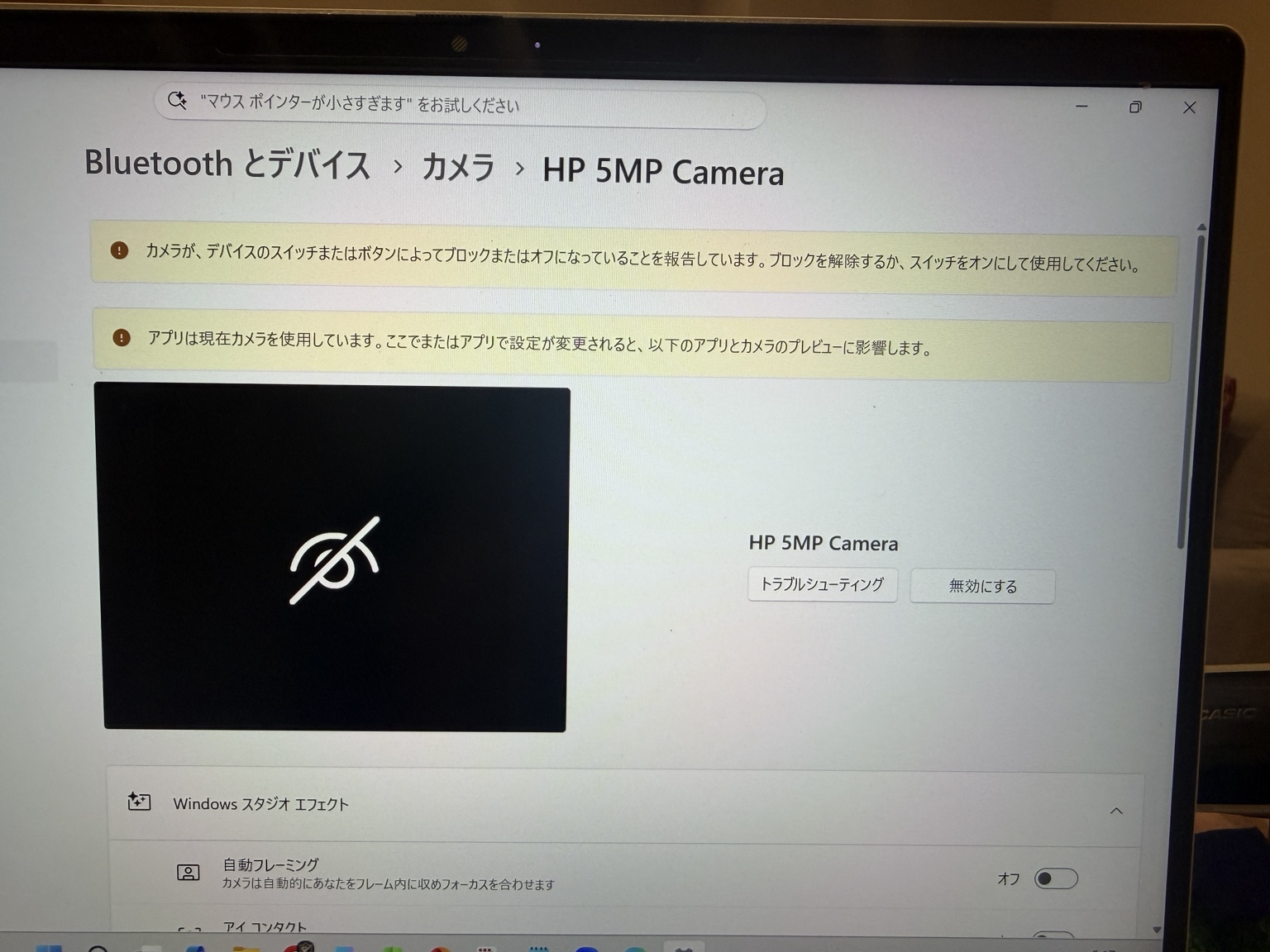Open the カメラ breadcrumb link
Image resolution: width=1270 pixels, height=952 pixels.
(458, 167)
